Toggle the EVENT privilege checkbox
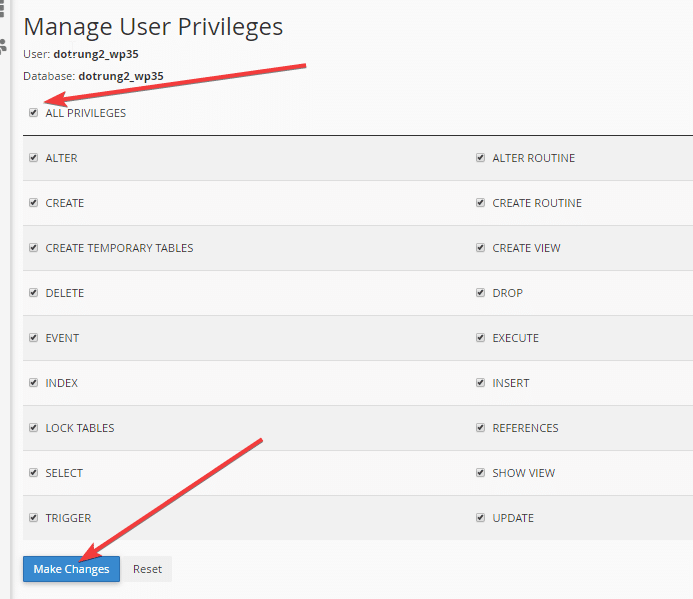This screenshot has height=599, width=693. [34, 338]
